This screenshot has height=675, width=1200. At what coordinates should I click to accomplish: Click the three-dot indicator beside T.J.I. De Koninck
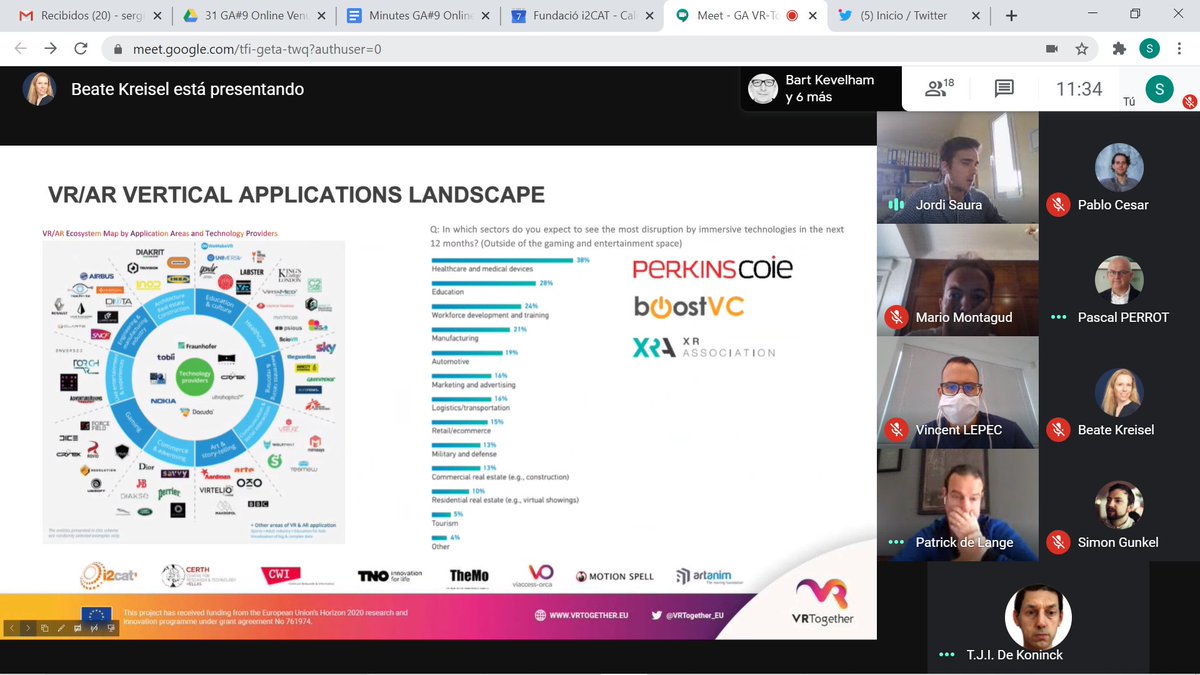(946, 655)
